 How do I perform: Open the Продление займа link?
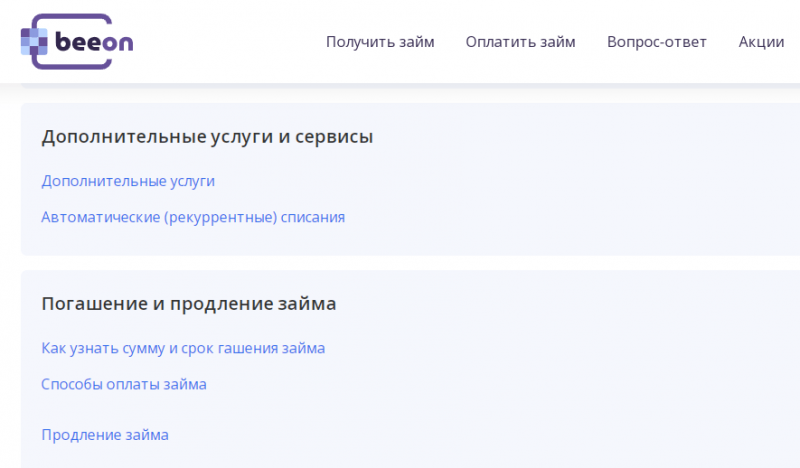pos(105,435)
